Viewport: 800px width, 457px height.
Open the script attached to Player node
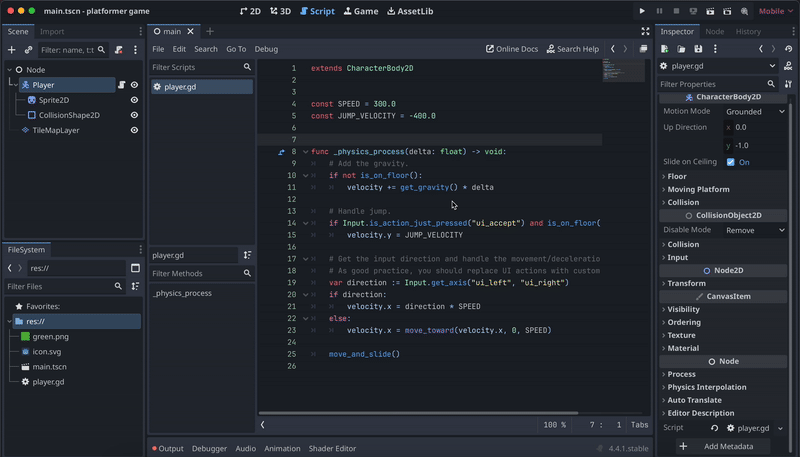click(121, 85)
